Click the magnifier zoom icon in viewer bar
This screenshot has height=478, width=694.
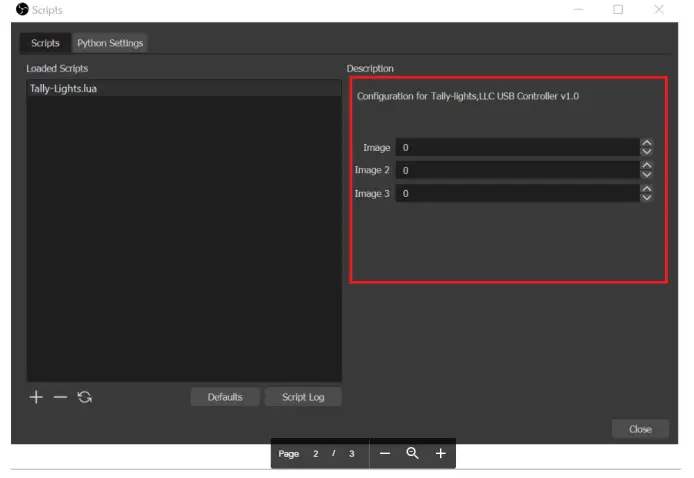pyautogui.click(x=413, y=453)
